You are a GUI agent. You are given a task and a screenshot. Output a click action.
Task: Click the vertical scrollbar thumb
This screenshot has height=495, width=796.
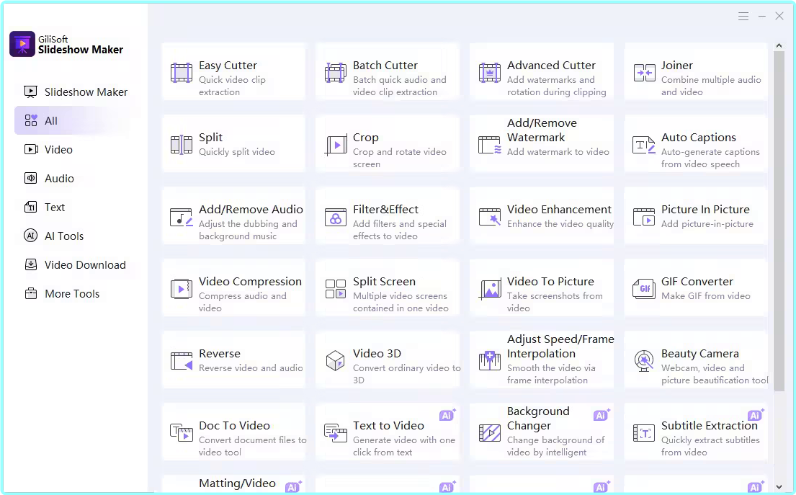[779, 221]
